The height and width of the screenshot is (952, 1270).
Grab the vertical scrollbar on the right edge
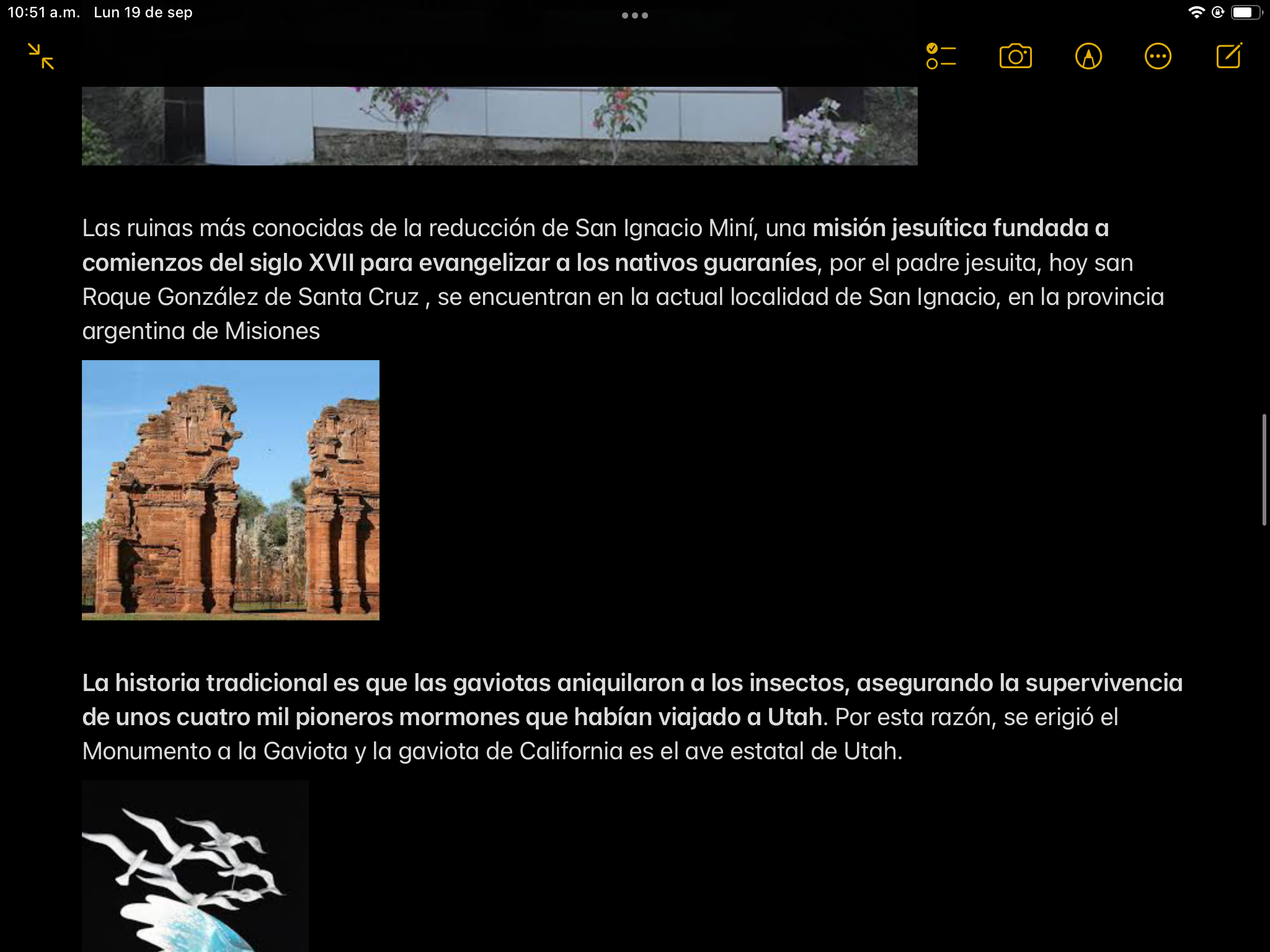[1263, 469]
